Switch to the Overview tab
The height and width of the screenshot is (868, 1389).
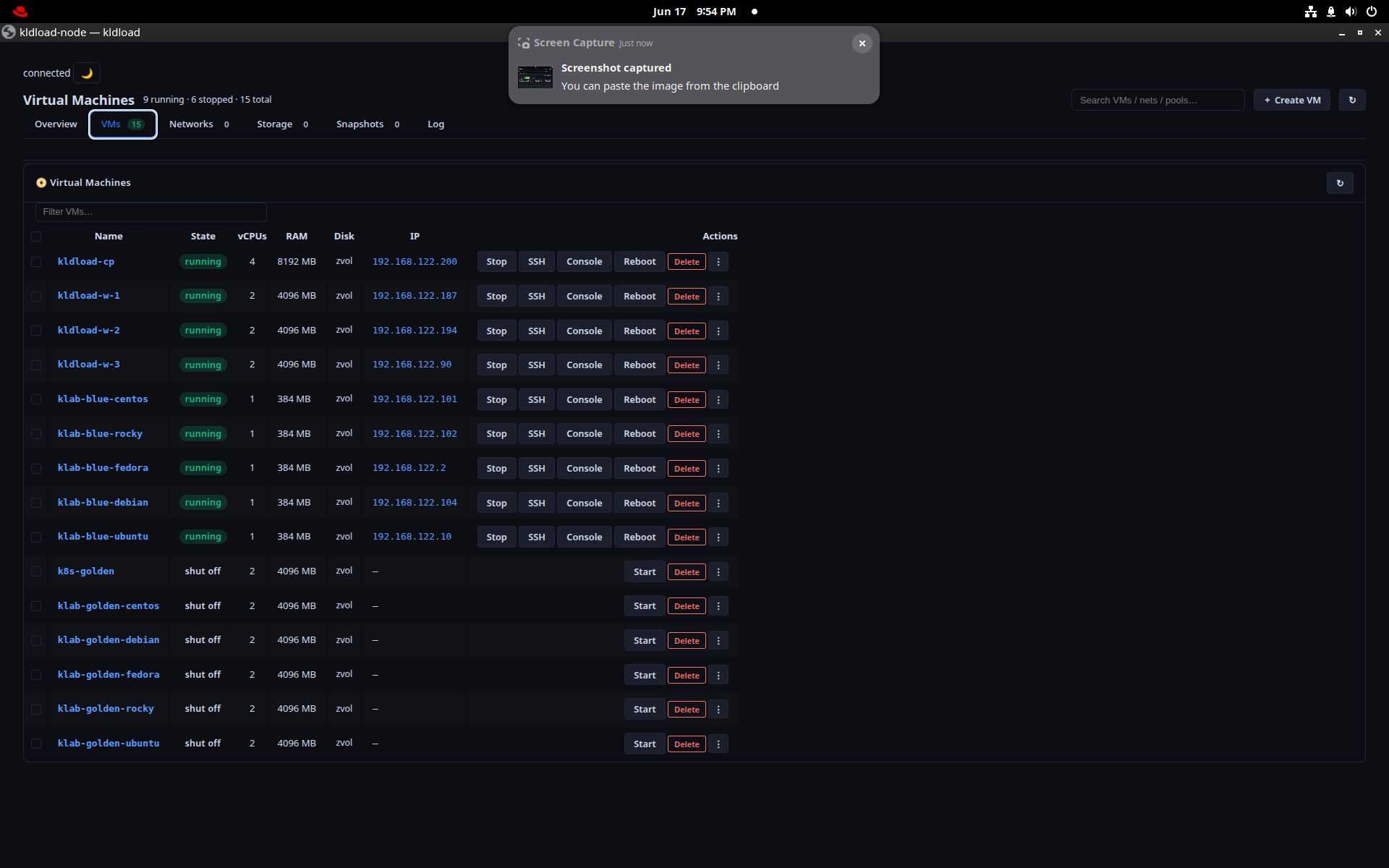tap(56, 124)
